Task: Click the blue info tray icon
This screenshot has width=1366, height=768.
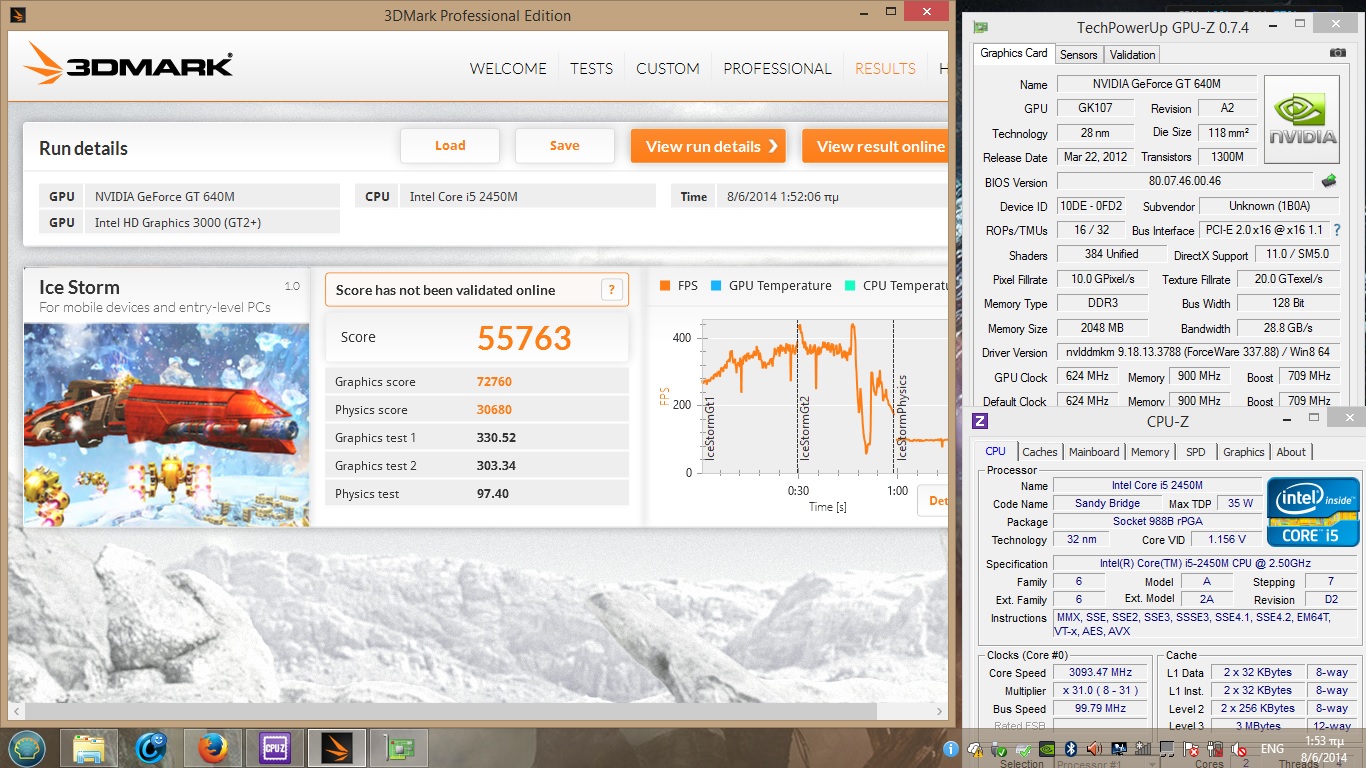Action: click(x=951, y=748)
